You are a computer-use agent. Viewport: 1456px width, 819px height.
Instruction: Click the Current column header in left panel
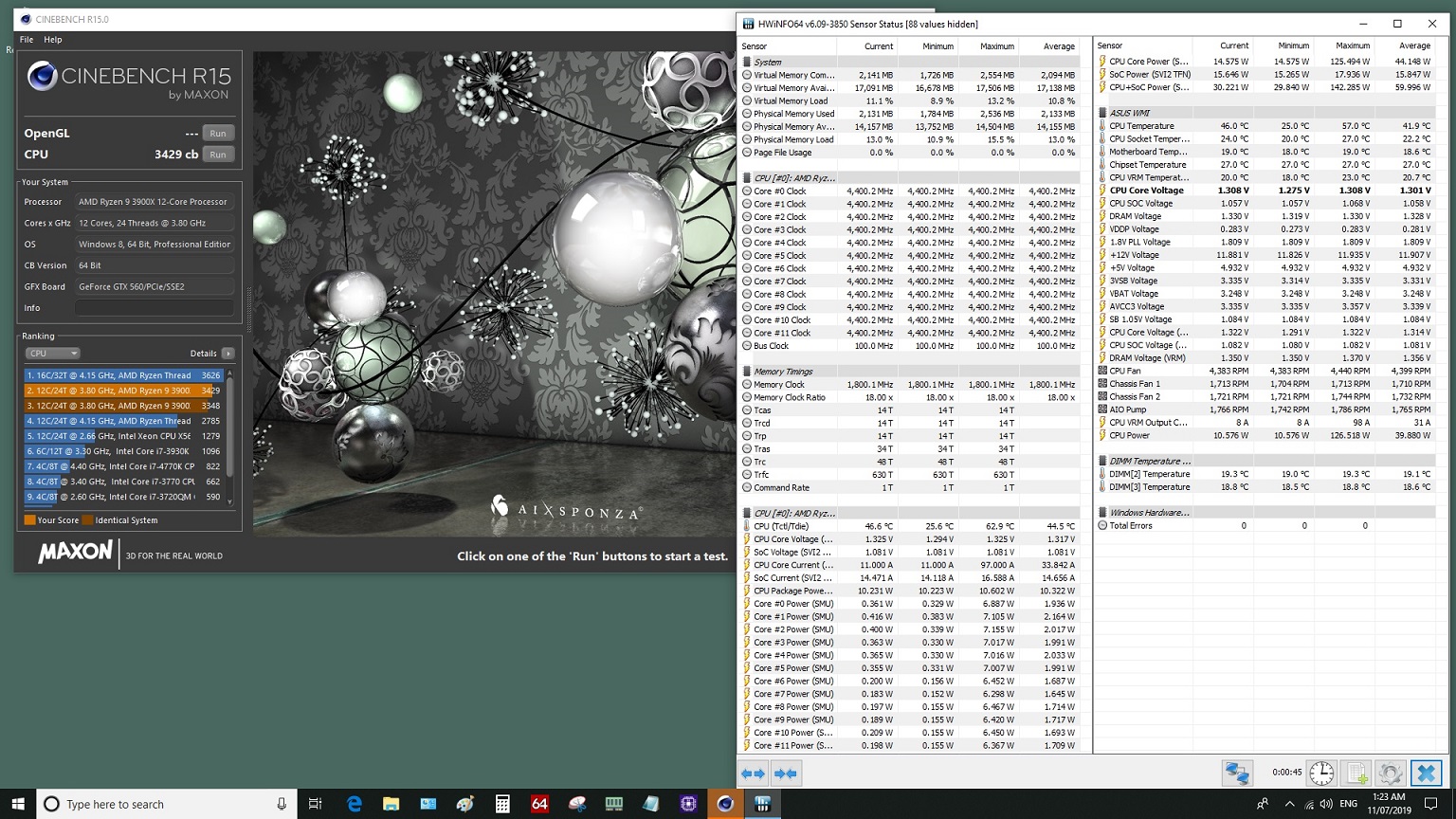pos(879,46)
